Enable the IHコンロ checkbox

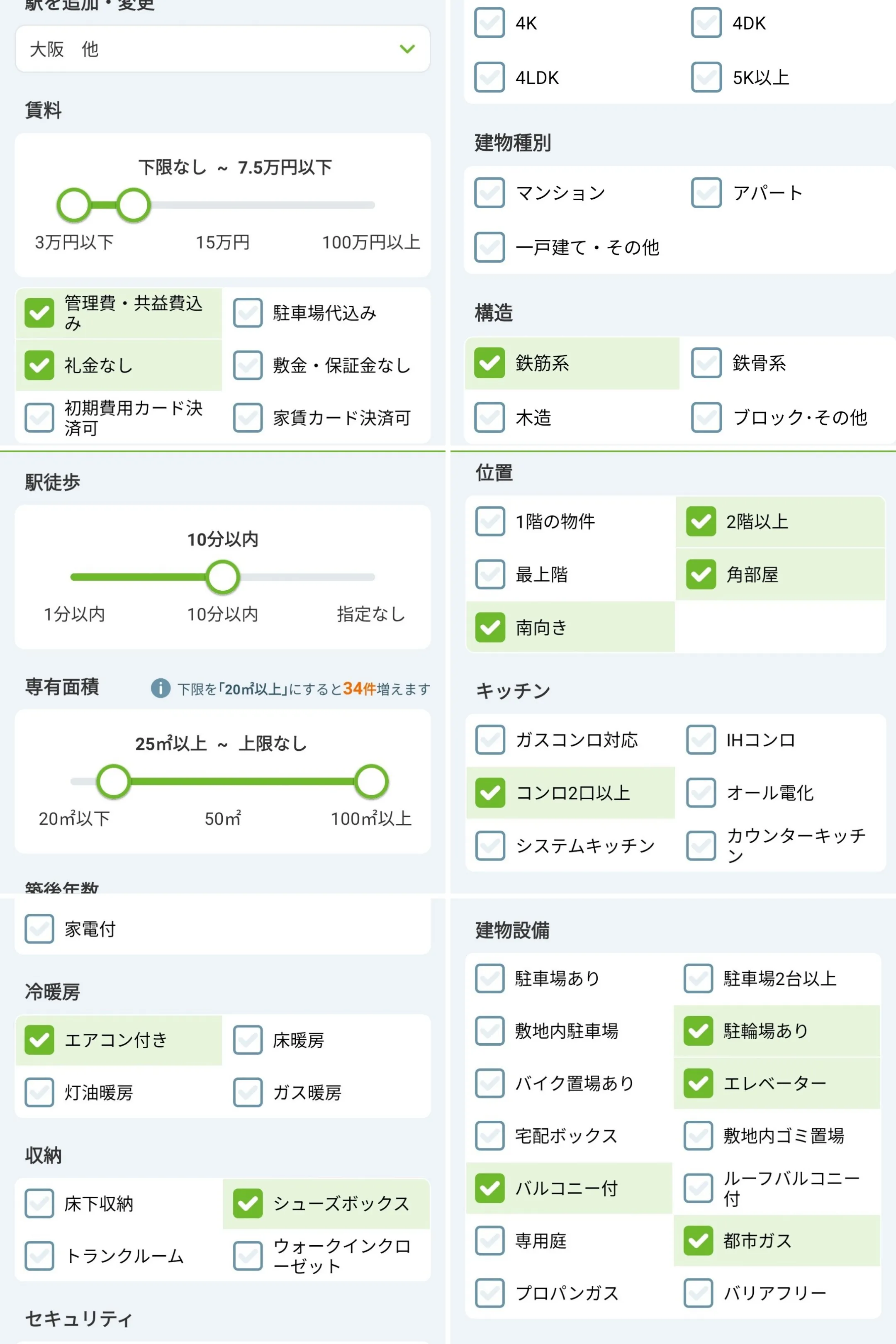(x=701, y=740)
